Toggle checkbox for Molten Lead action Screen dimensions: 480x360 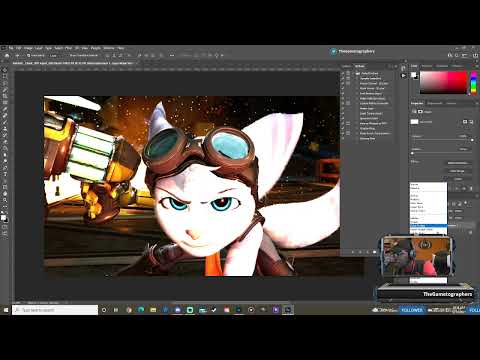pyautogui.click(x=343, y=108)
